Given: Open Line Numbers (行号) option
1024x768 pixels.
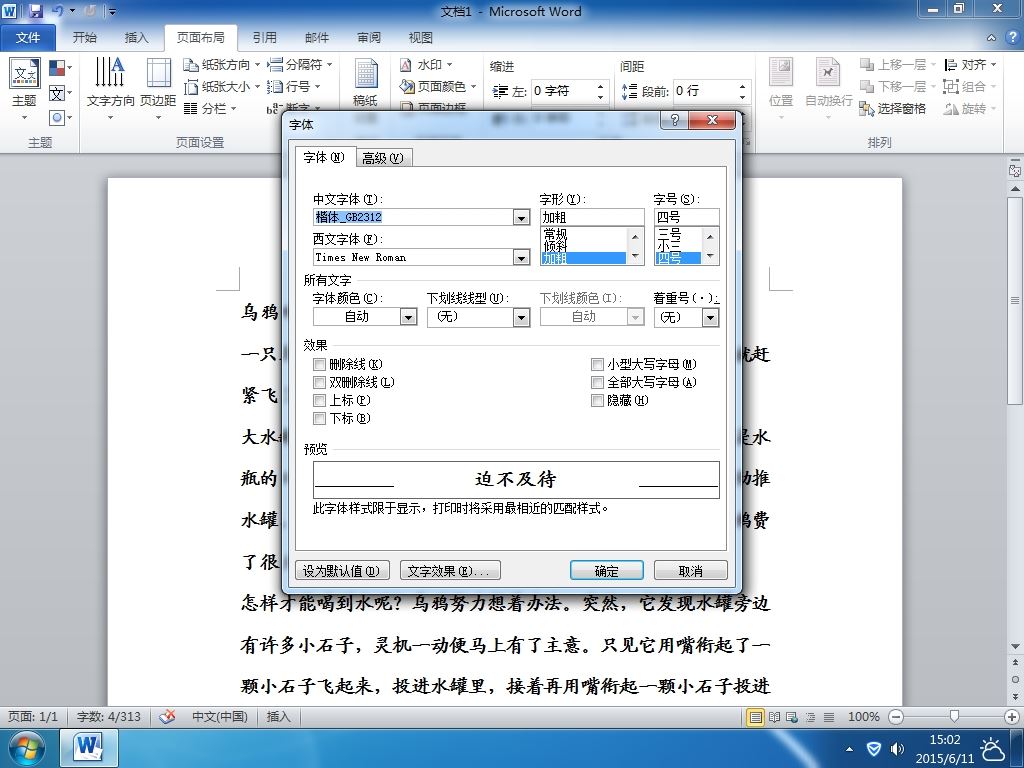Looking at the screenshot, I should click(294, 86).
